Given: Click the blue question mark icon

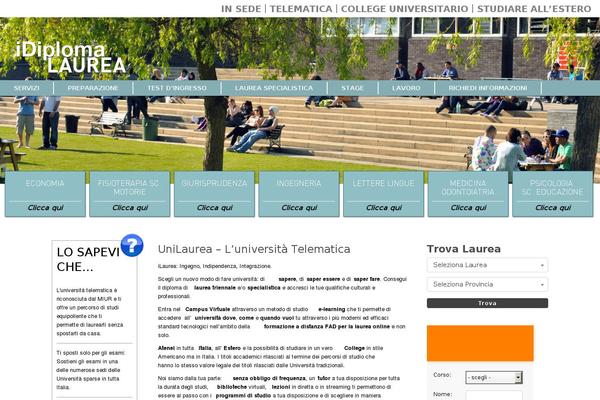Looking at the screenshot, I should point(132,245).
